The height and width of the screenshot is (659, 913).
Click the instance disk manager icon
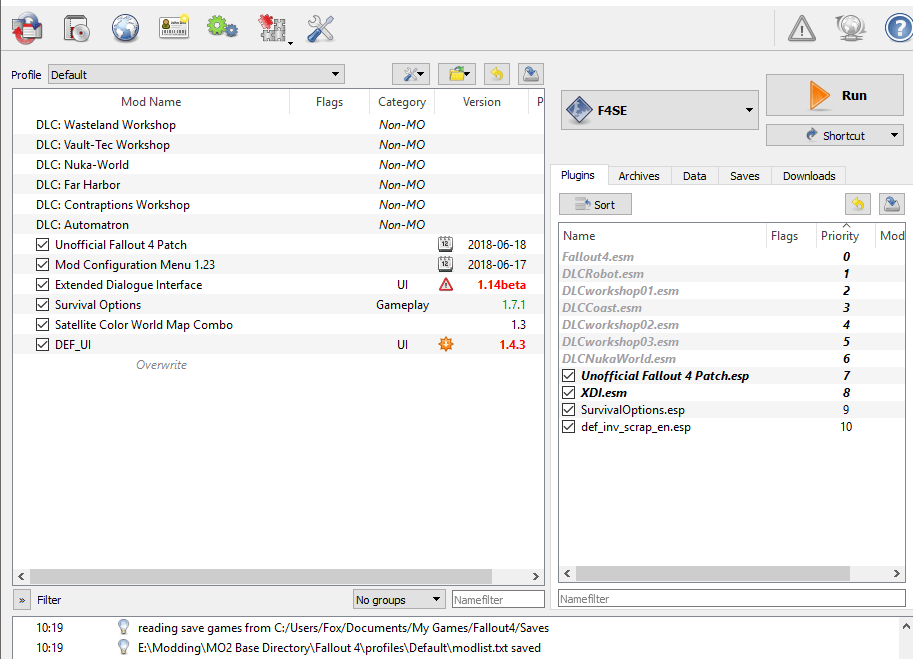[x=27, y=29]
